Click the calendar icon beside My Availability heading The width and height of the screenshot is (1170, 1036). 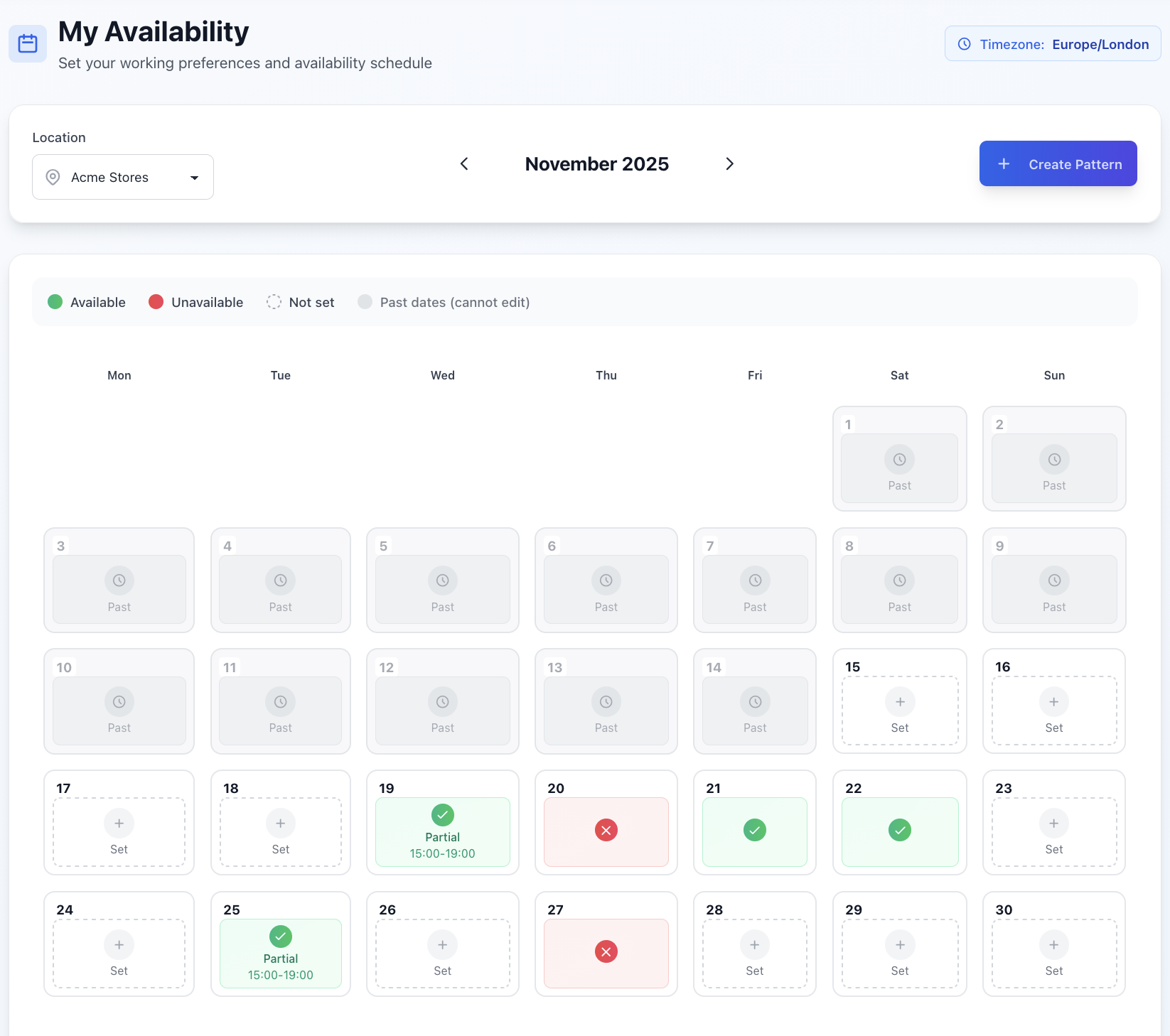pos(27,43)
